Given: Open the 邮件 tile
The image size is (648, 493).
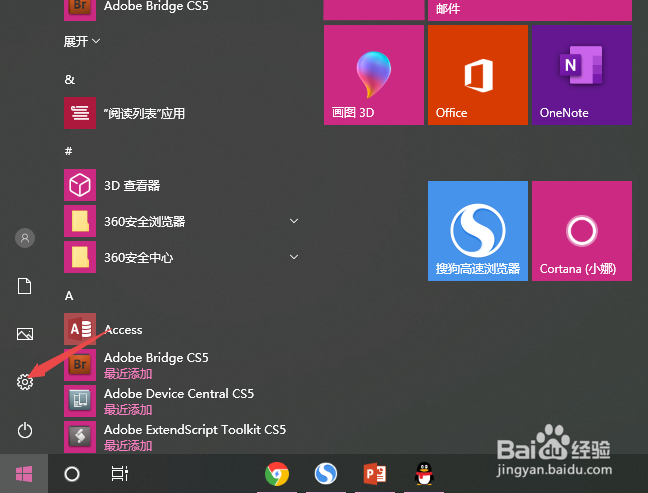Looking at the screenshot, I should (x=530, y=10).
